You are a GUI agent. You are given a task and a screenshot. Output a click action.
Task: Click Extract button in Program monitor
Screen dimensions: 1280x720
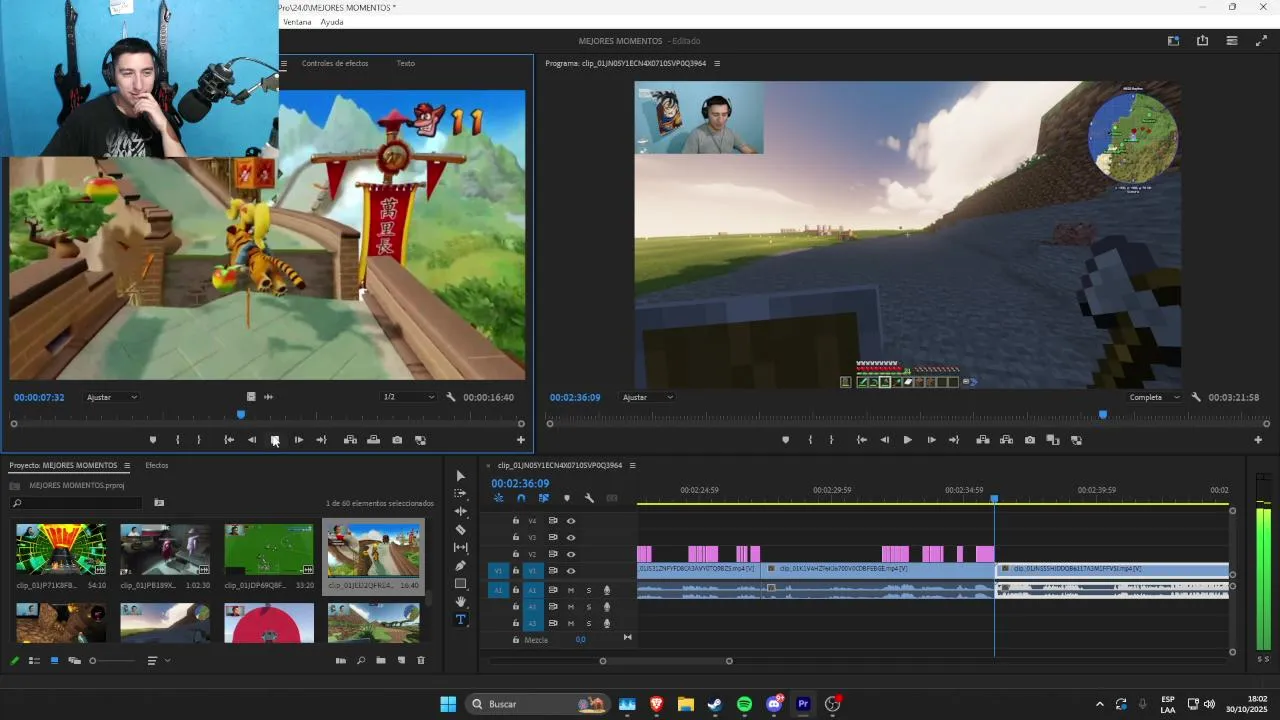pyautogui.click(x=1006, y=440)
